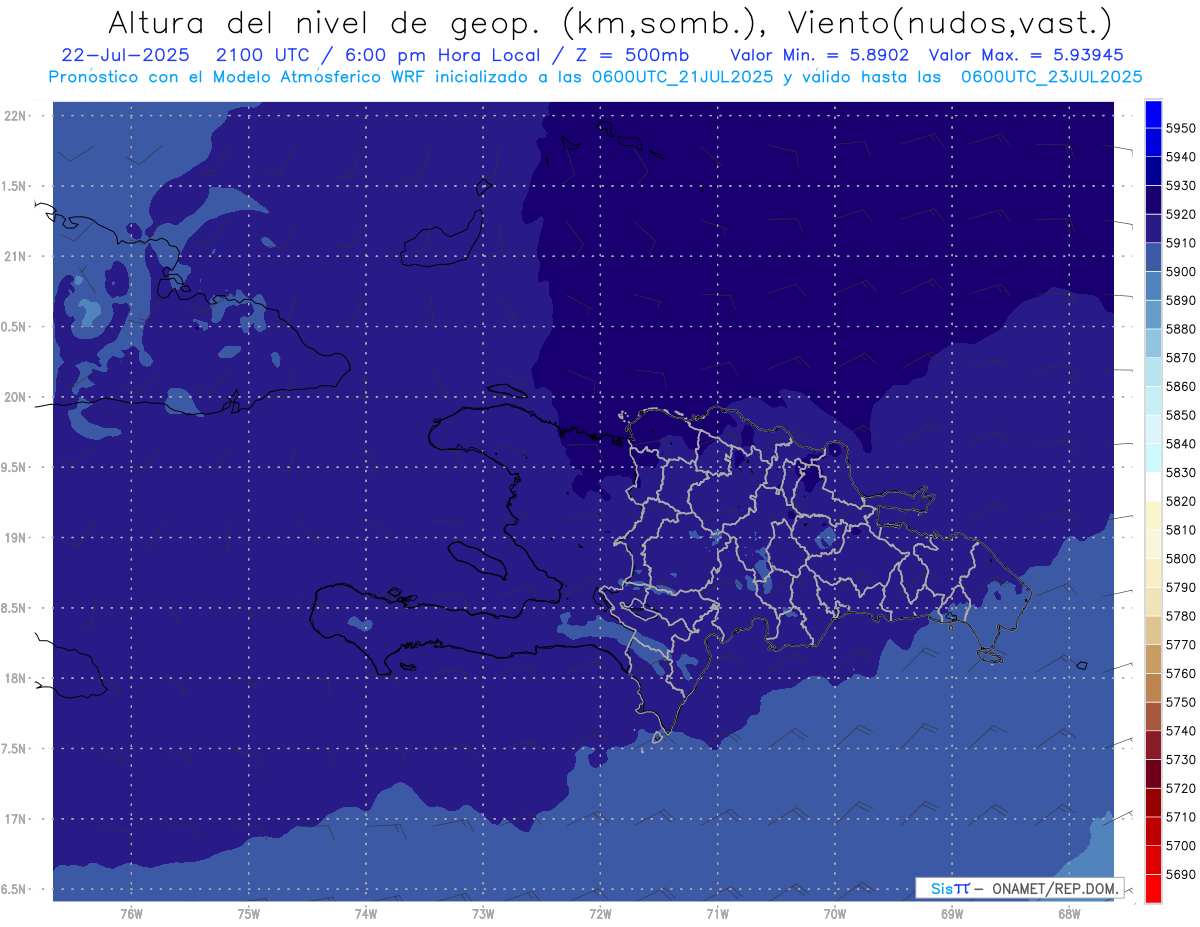Click the 17N latitude axis label
The height and width of the screenshot is (927, 1200).
coord(16,819)
